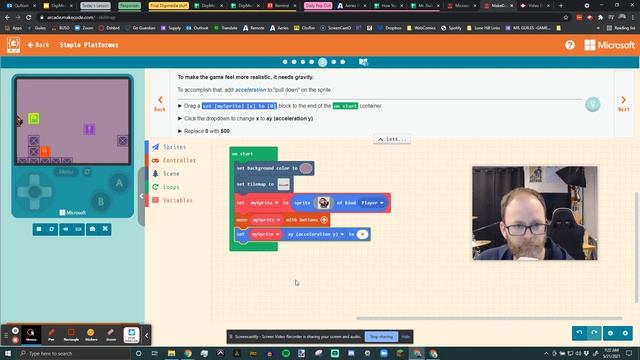640x360 pixels.
Task: Open Stickers in Screencastify toolbar
Action: pyautogui.click(x=91, y=335)
